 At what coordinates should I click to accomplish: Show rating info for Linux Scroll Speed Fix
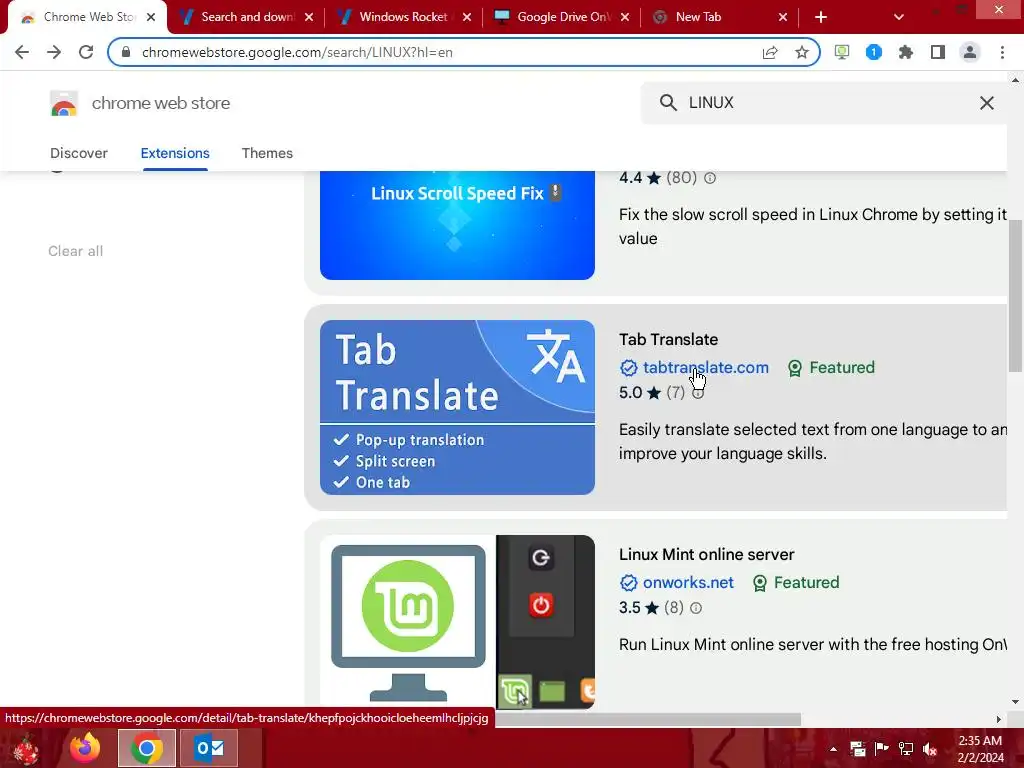pyautogui.click(x=710, y=178)
